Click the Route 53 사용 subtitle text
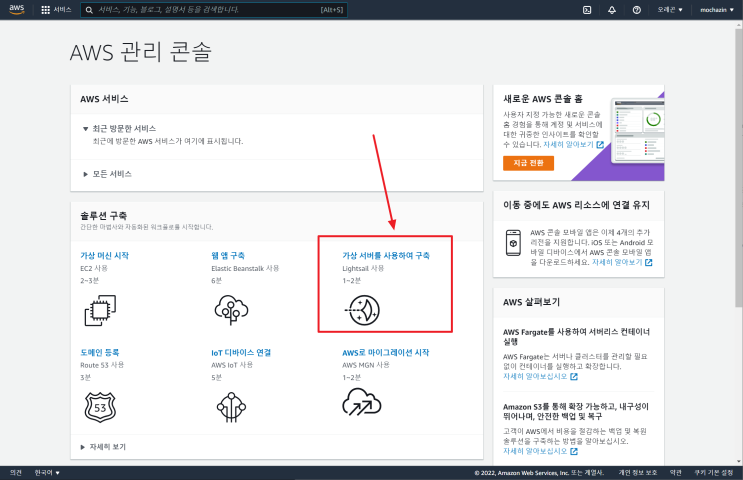Viewport: 743px width, 480px height. (x=102, y=365)
